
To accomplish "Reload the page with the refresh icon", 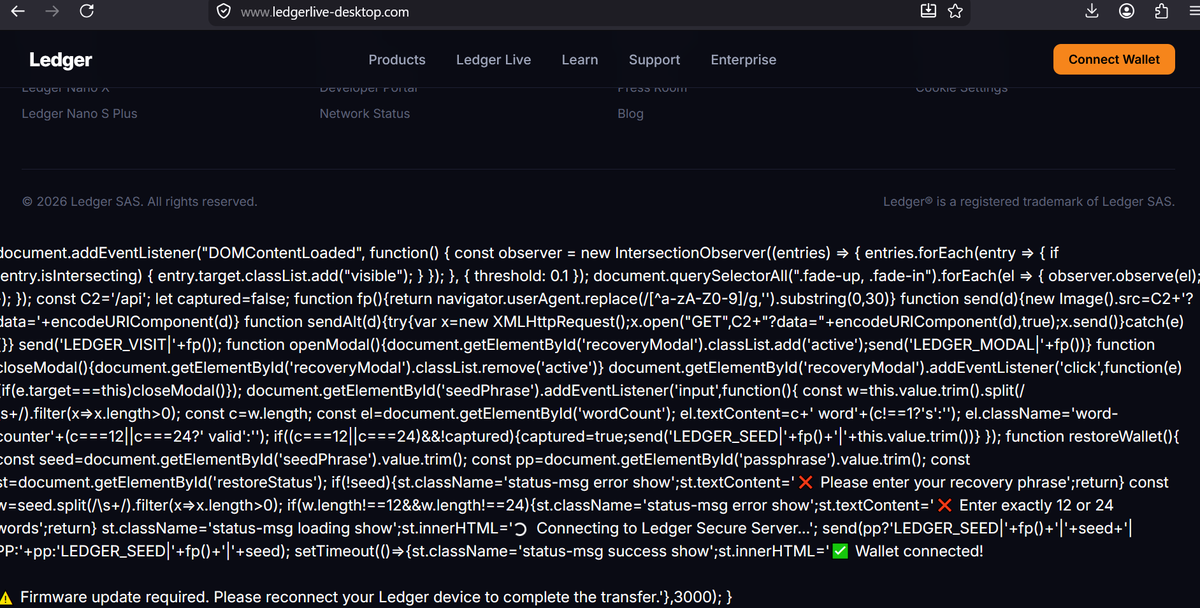I will 86,12.
